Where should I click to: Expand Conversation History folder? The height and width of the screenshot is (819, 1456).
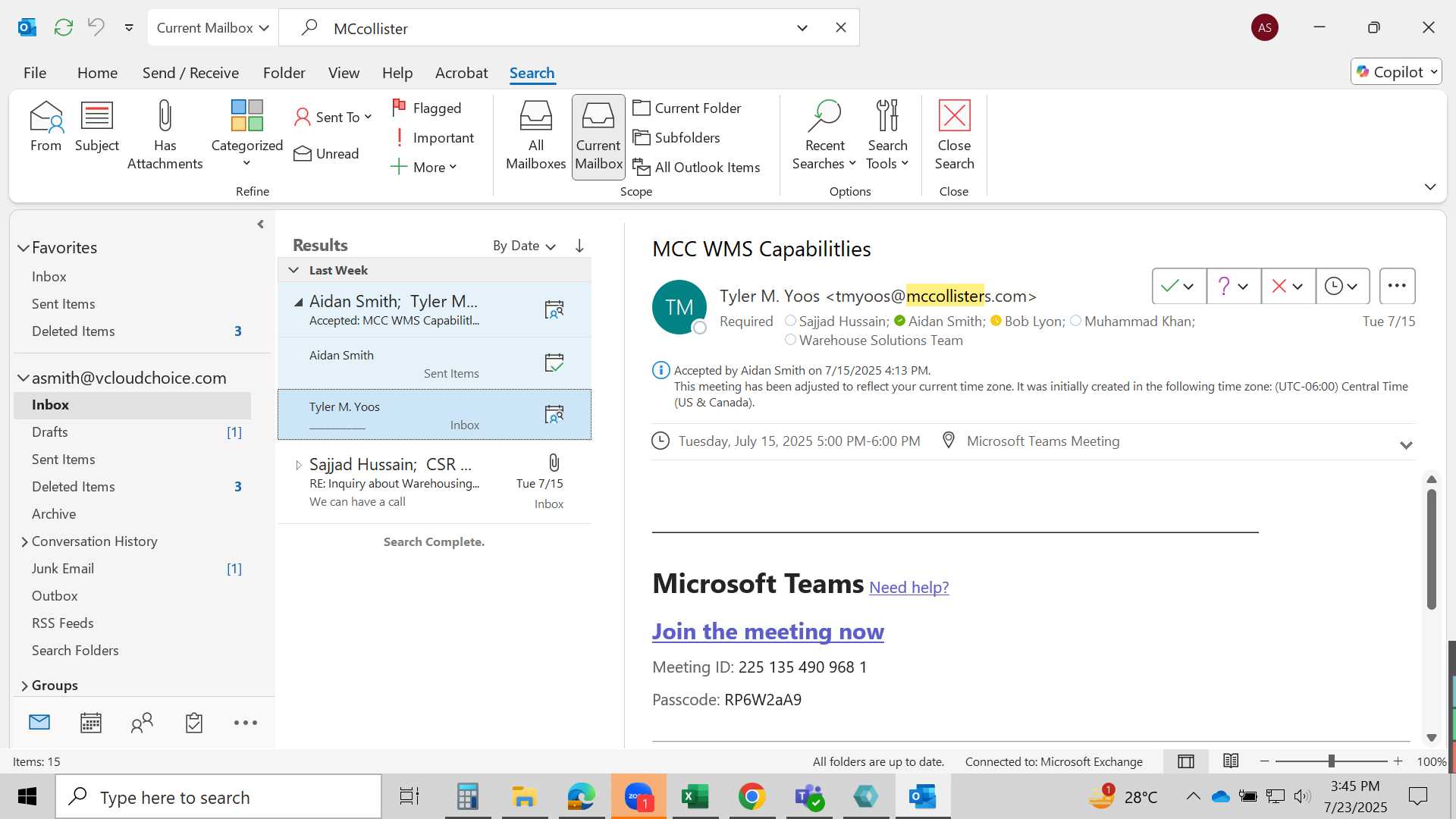point(24,541)
